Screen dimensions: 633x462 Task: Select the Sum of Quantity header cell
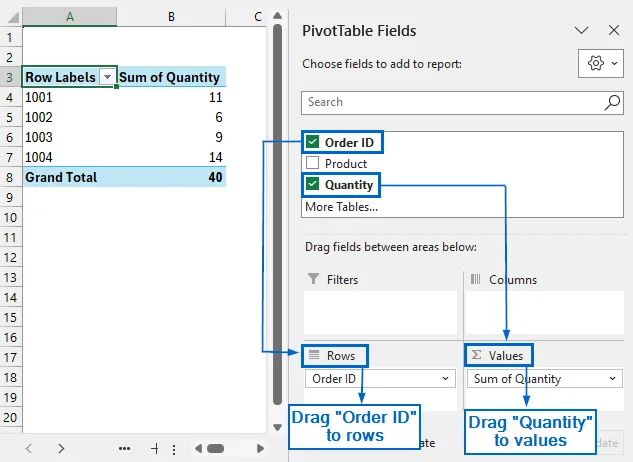pyautogui.click(x=171, y=77)
